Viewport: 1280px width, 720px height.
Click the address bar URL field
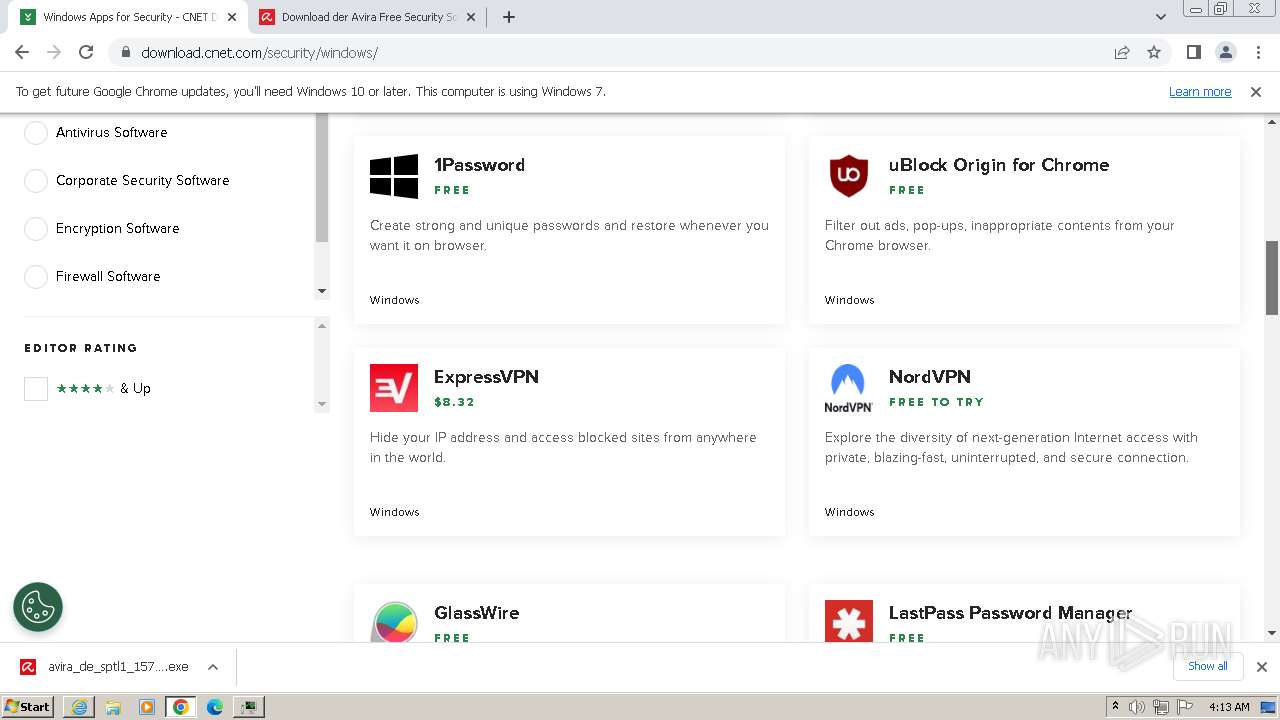618,53
